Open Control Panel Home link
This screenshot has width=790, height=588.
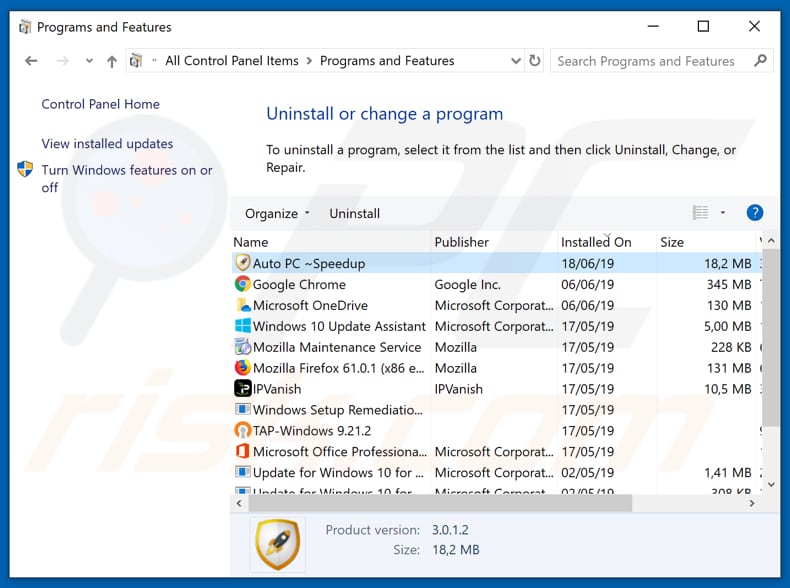point(100,104)
